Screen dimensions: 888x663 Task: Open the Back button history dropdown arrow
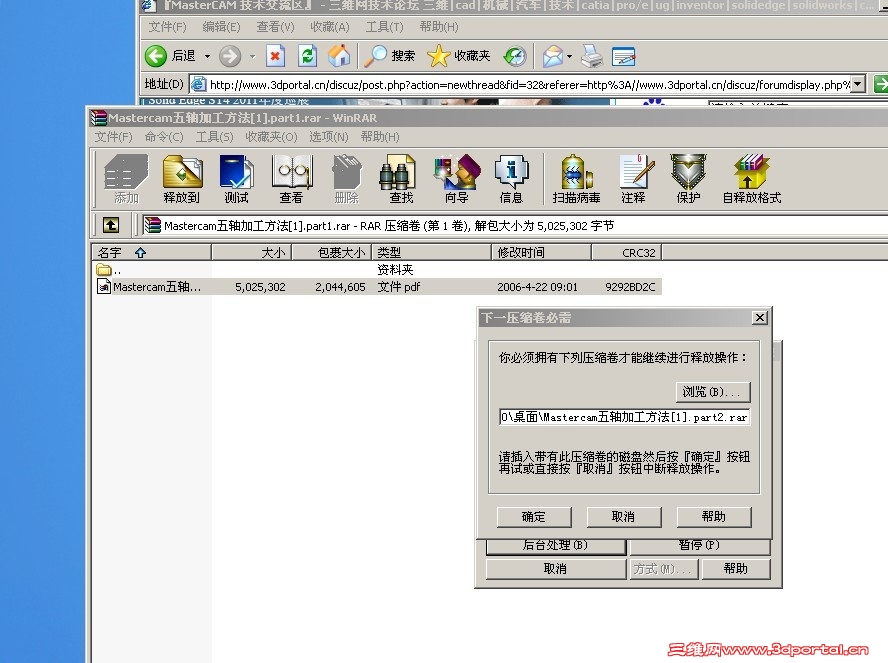pyautogui.click(x=207, y=56)
